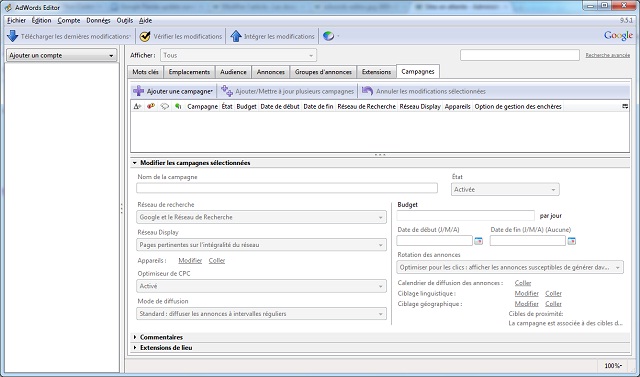This screenshot has height=377, width=640.
Task: Open the Réseau Display dropdown
Action: coord(261,245)
